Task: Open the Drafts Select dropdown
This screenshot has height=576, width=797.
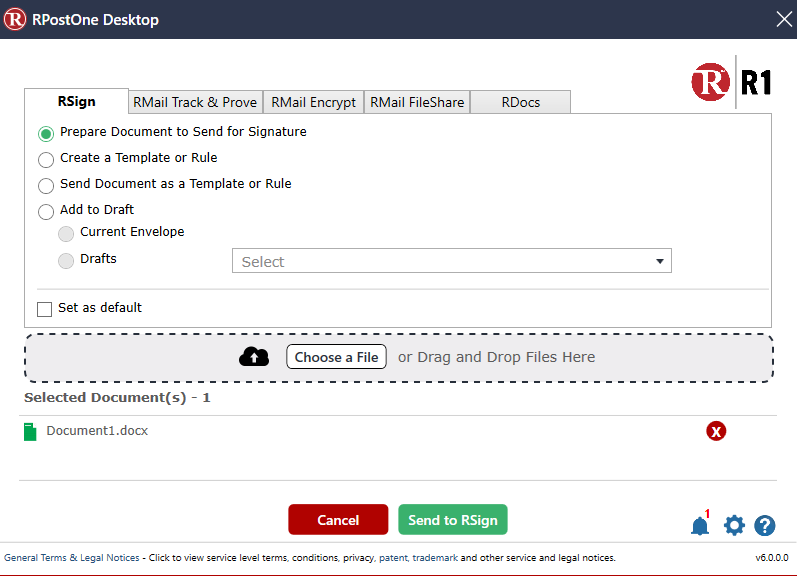Action: [452, 261]
